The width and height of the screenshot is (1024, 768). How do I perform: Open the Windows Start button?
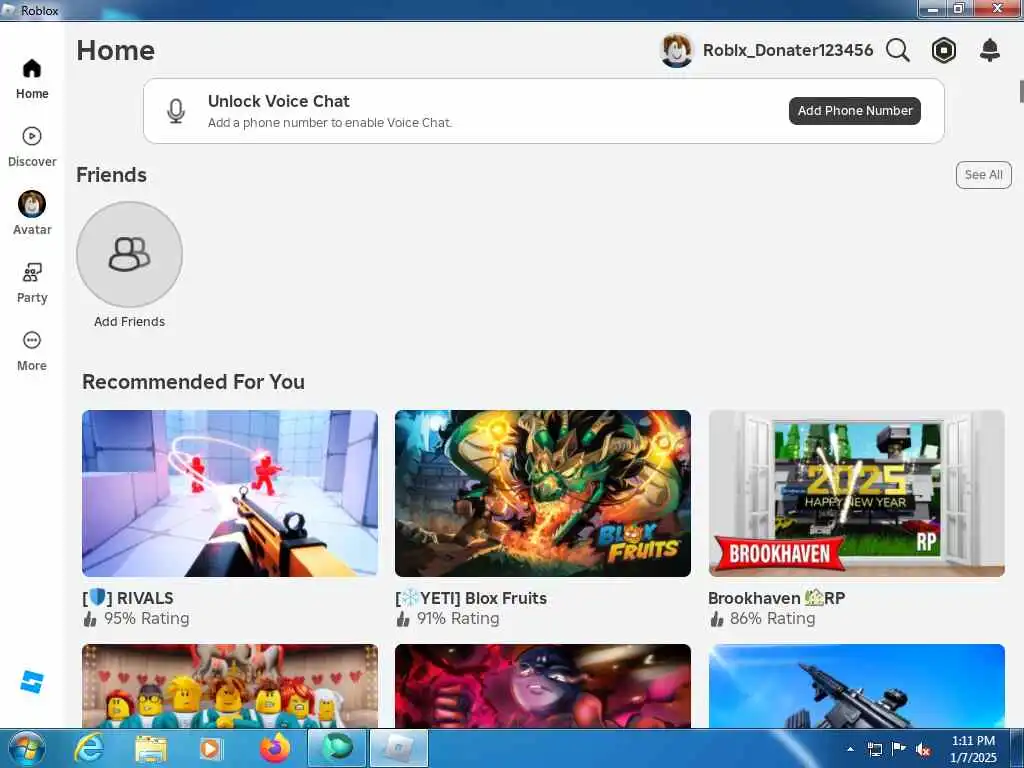[27, 748]
